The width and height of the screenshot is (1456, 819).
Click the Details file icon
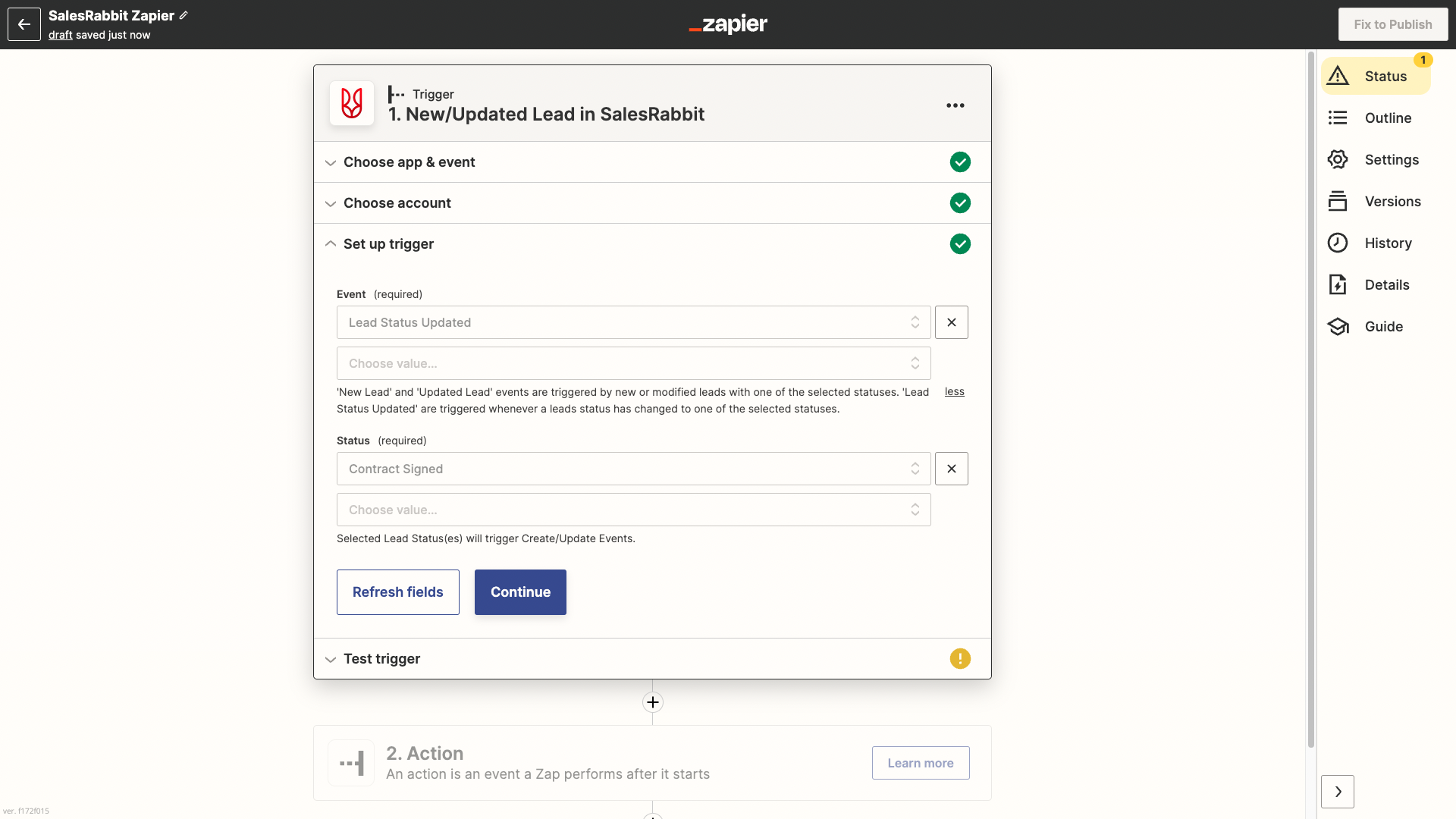coord(1338,284)
